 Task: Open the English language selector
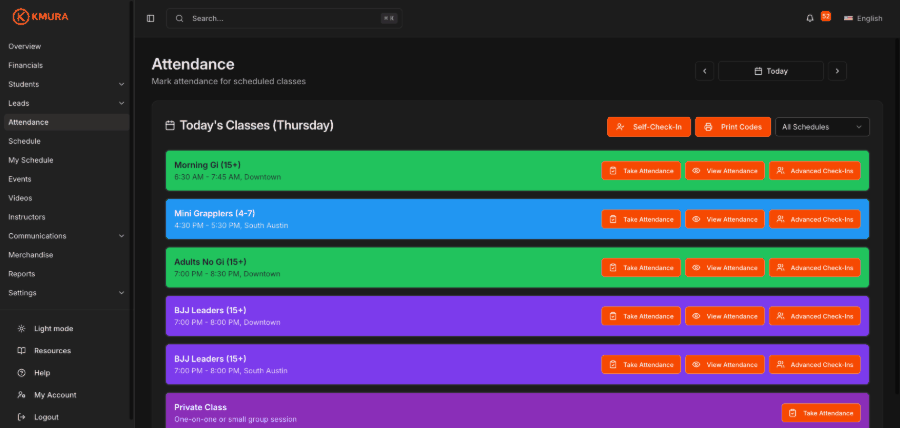point(863,18)
